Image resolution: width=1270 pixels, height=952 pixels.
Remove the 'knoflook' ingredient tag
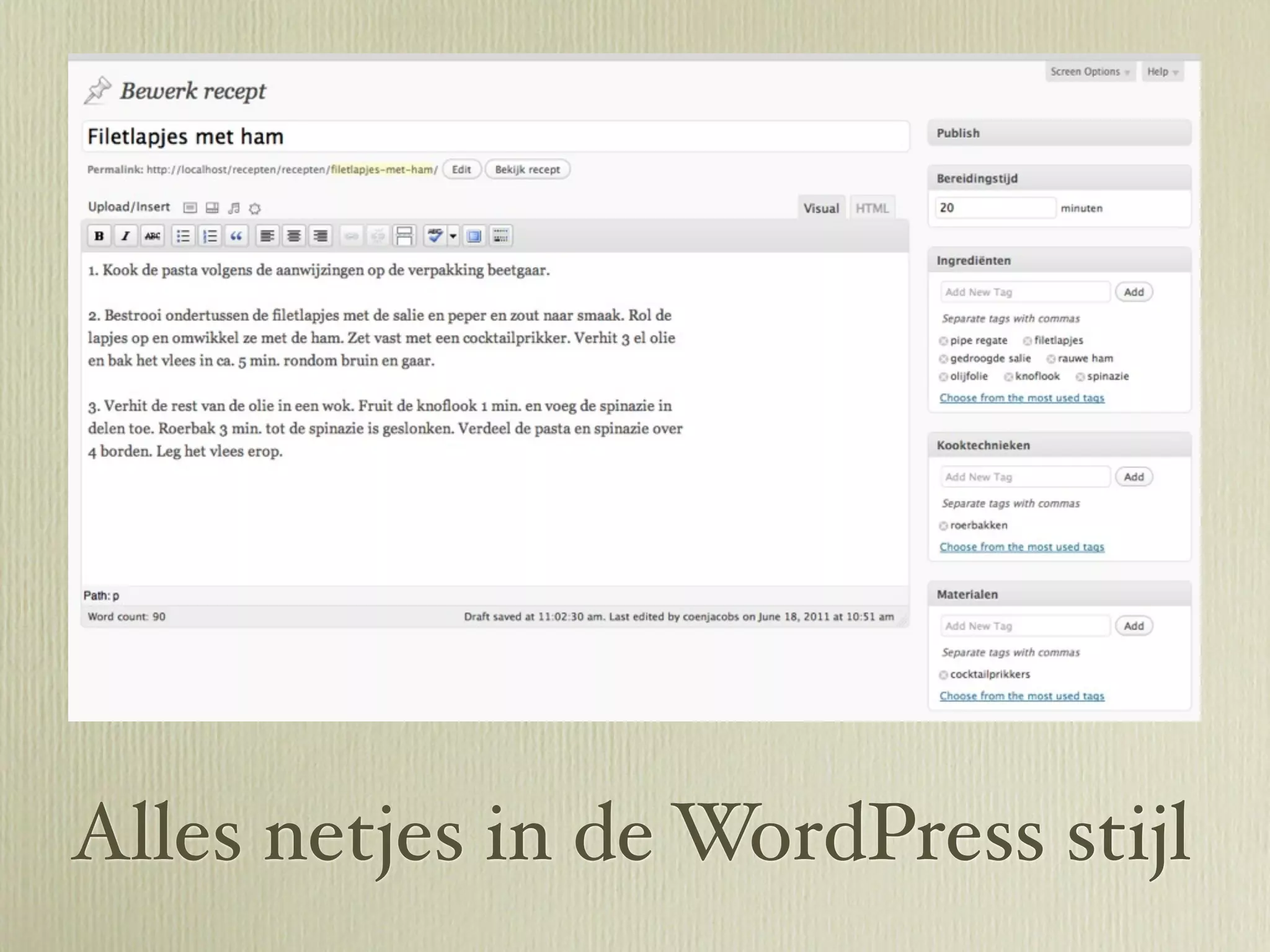(1008, 377)
